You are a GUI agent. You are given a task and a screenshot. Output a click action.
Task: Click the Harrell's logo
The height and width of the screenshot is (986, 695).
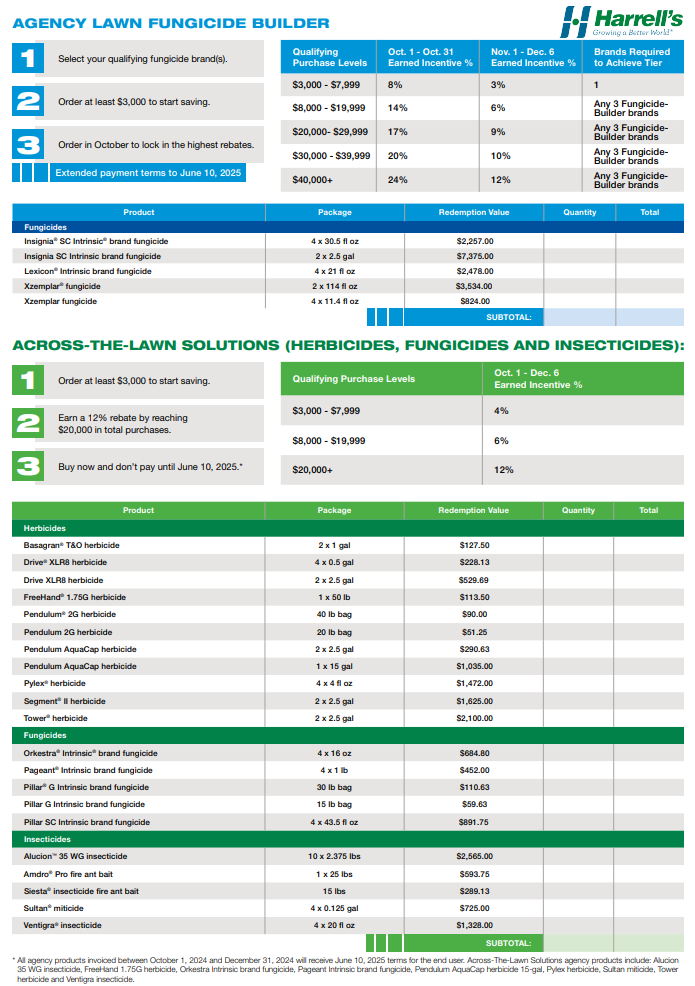pyautogui.click(x=621, y=22)
